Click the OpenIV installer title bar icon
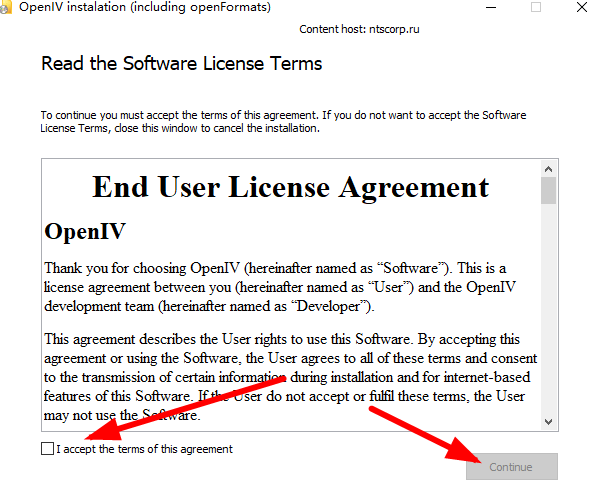This screenshot has width=593, height=488. 5,8
